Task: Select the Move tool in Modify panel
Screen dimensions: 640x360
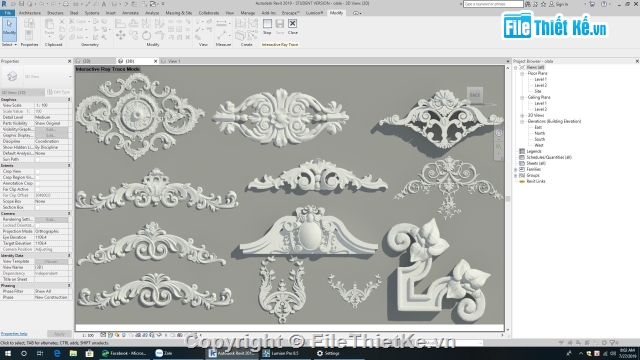Action: pyautogui.click(x=120, y=36)
